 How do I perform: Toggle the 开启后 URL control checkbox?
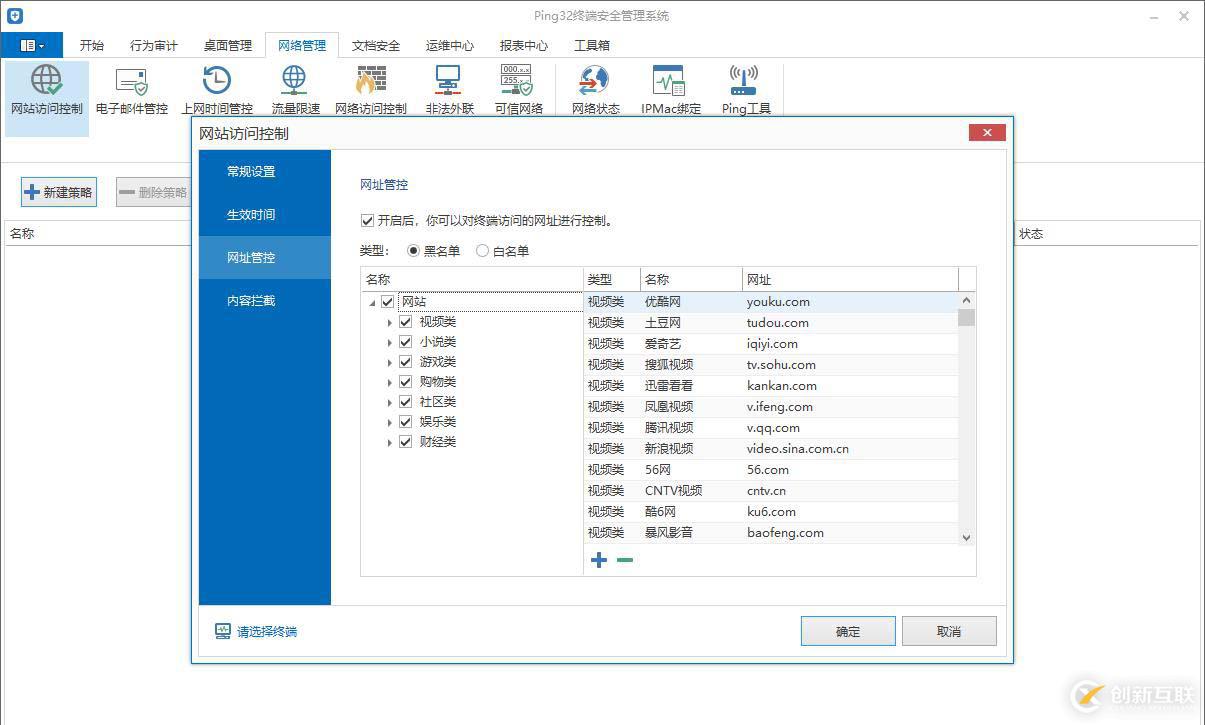click(367, 220)
